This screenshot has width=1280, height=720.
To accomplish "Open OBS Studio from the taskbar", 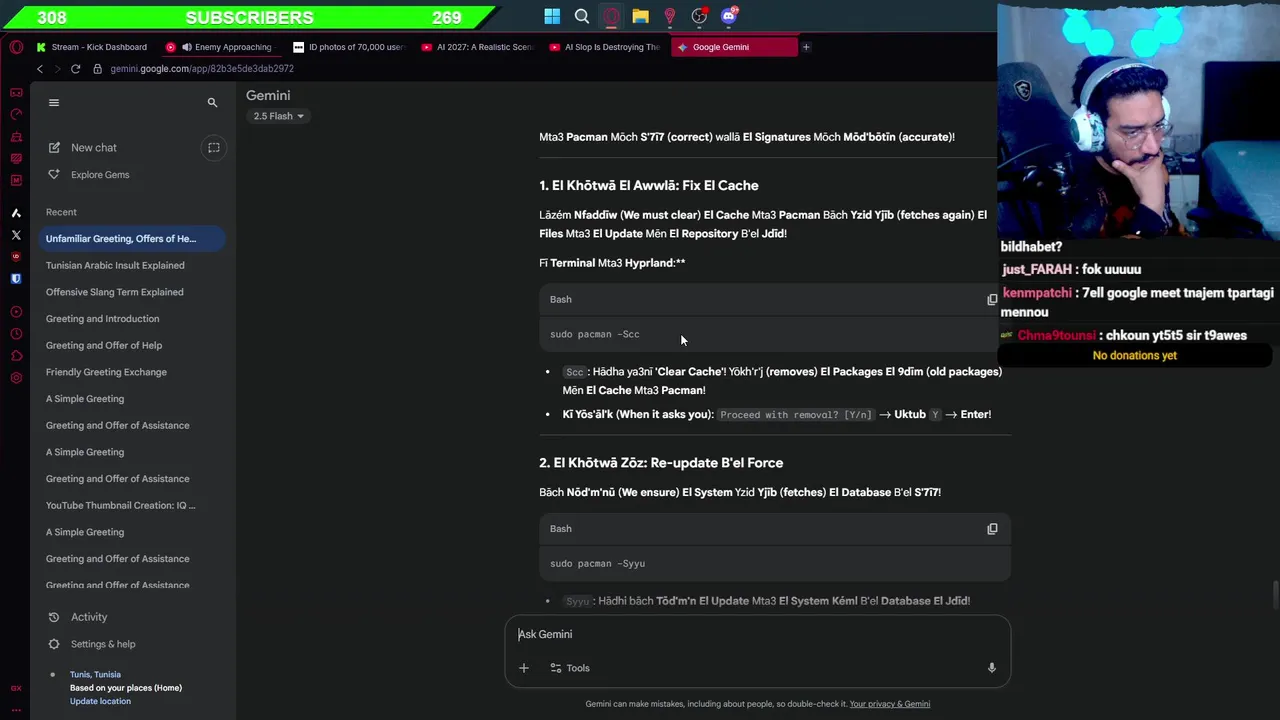I will click(x=699, y=16).
